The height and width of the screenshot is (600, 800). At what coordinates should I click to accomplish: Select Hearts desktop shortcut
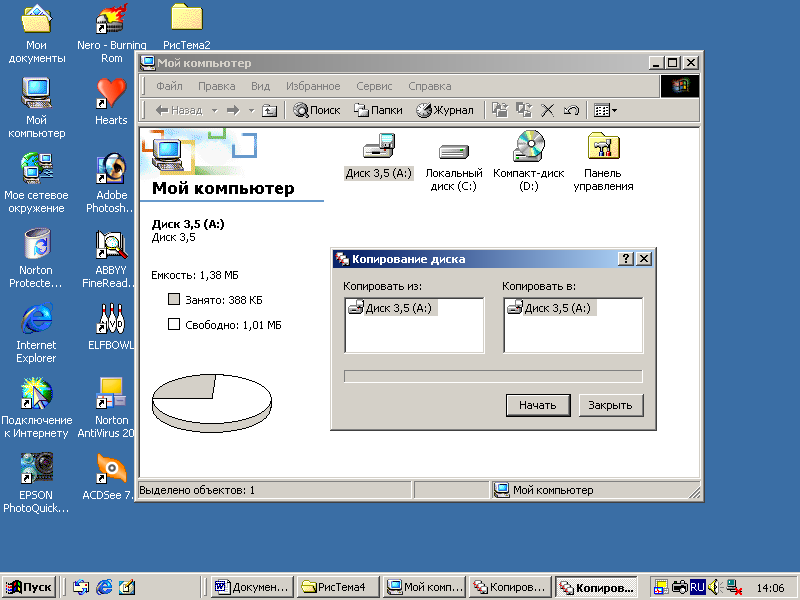click(x=111, y=102)
